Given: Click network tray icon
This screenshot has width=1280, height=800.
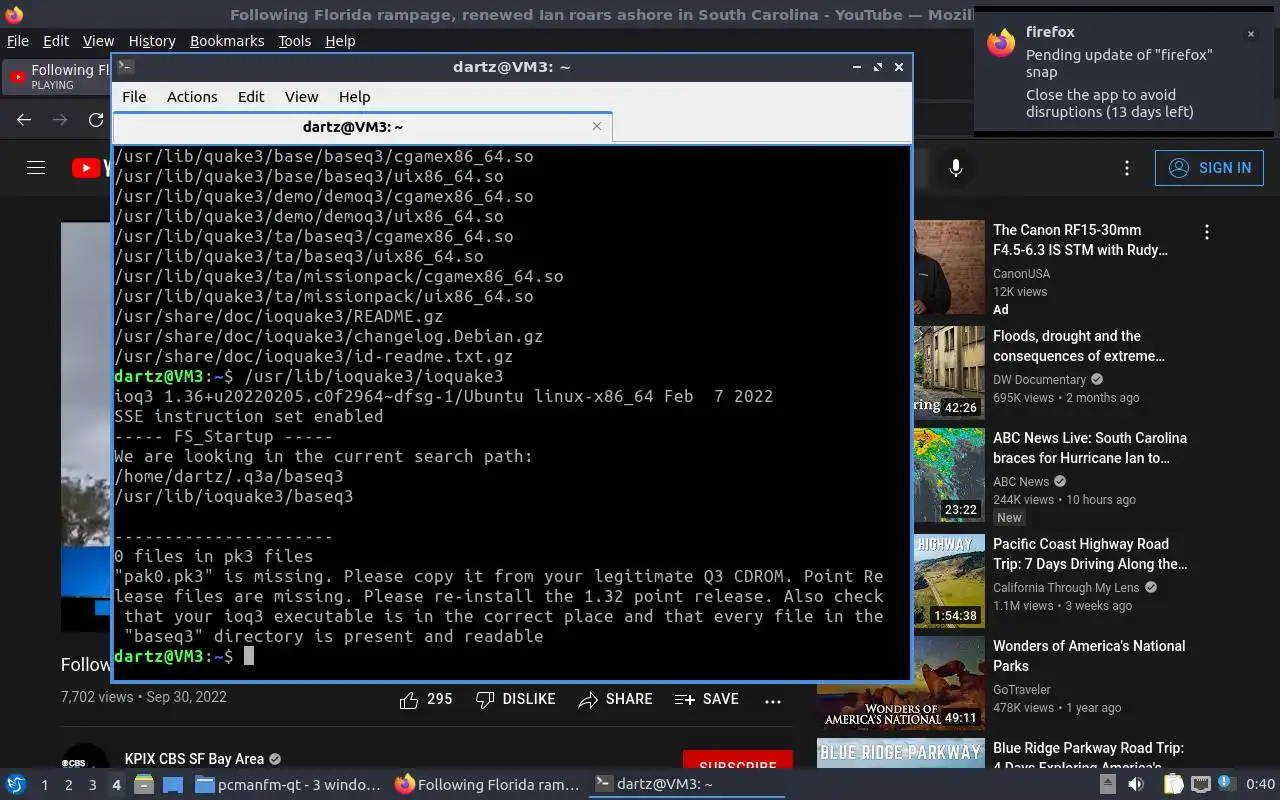Looking at the screenshot, I should [x=1201, y=785].
